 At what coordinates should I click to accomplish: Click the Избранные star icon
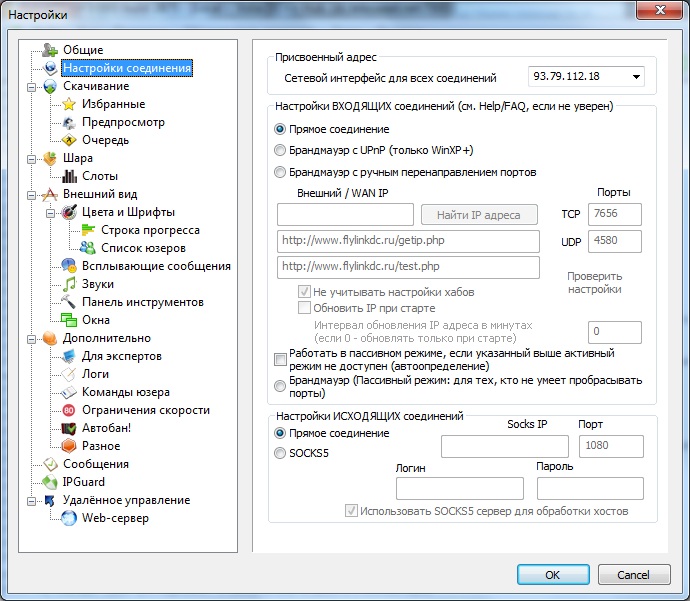pyautogui.click(x=69, y=104)
